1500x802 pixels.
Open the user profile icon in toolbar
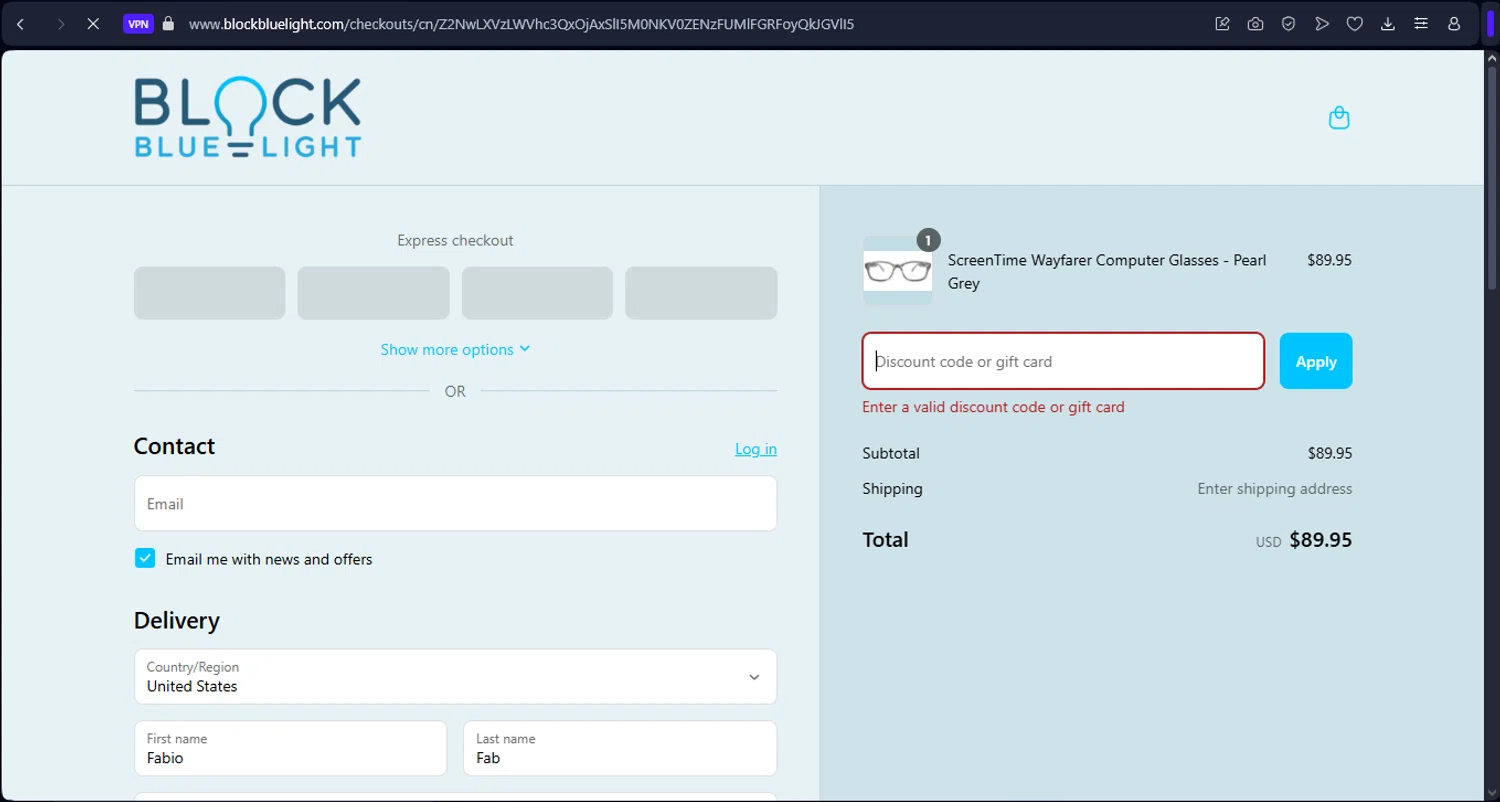tap(1454, 24)
